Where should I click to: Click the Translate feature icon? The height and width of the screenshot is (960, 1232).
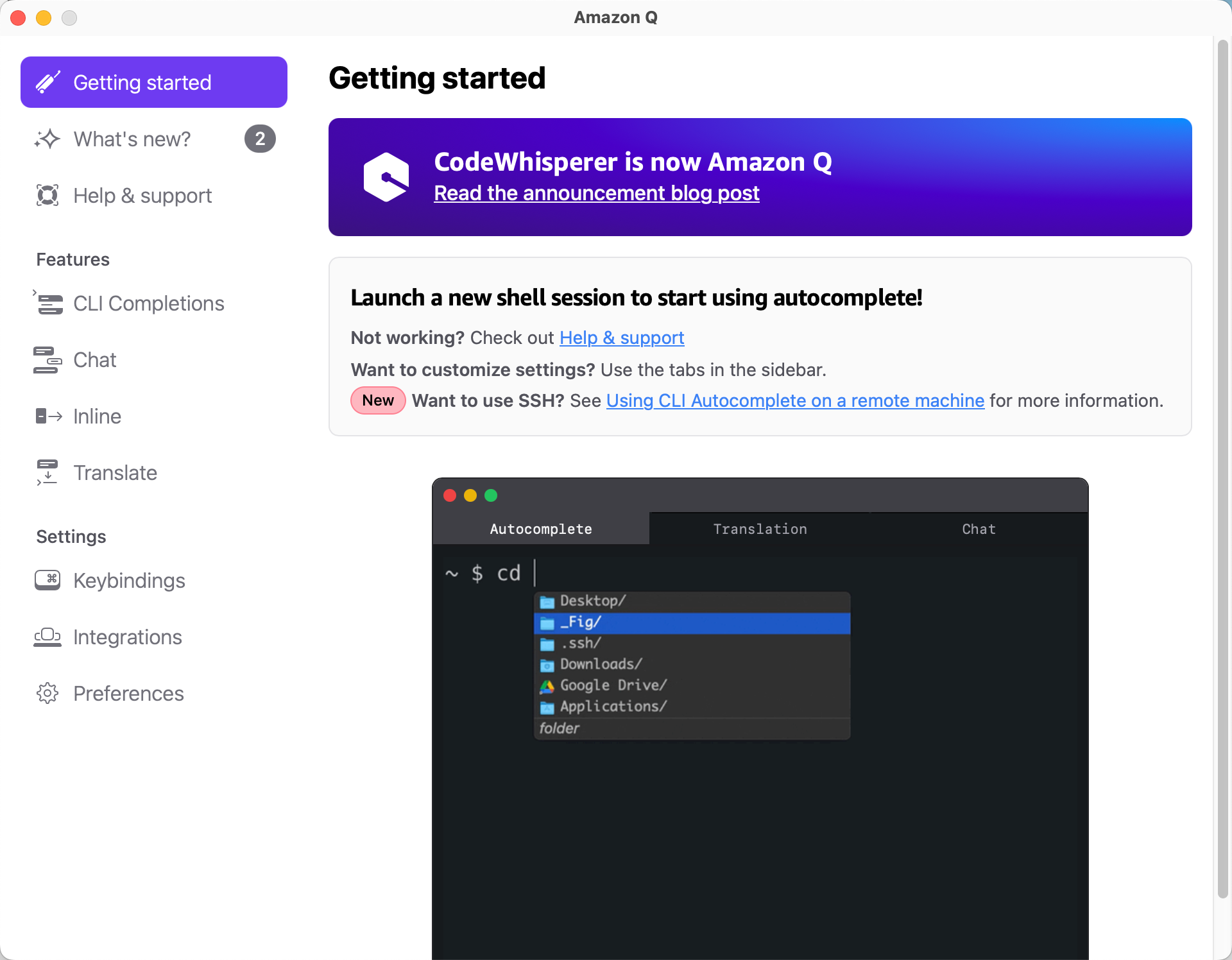click(x=47, y=472)
